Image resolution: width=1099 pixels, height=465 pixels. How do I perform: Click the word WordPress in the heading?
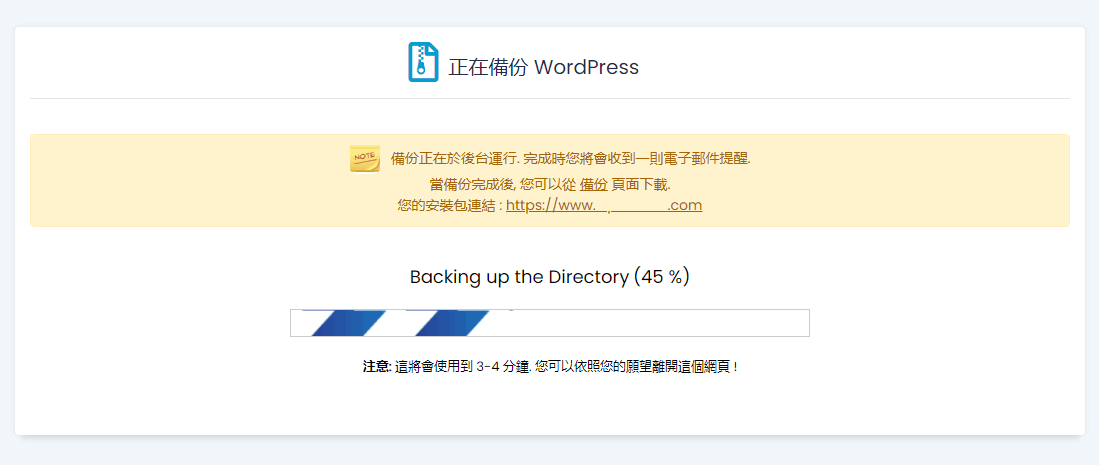point(586,68)
